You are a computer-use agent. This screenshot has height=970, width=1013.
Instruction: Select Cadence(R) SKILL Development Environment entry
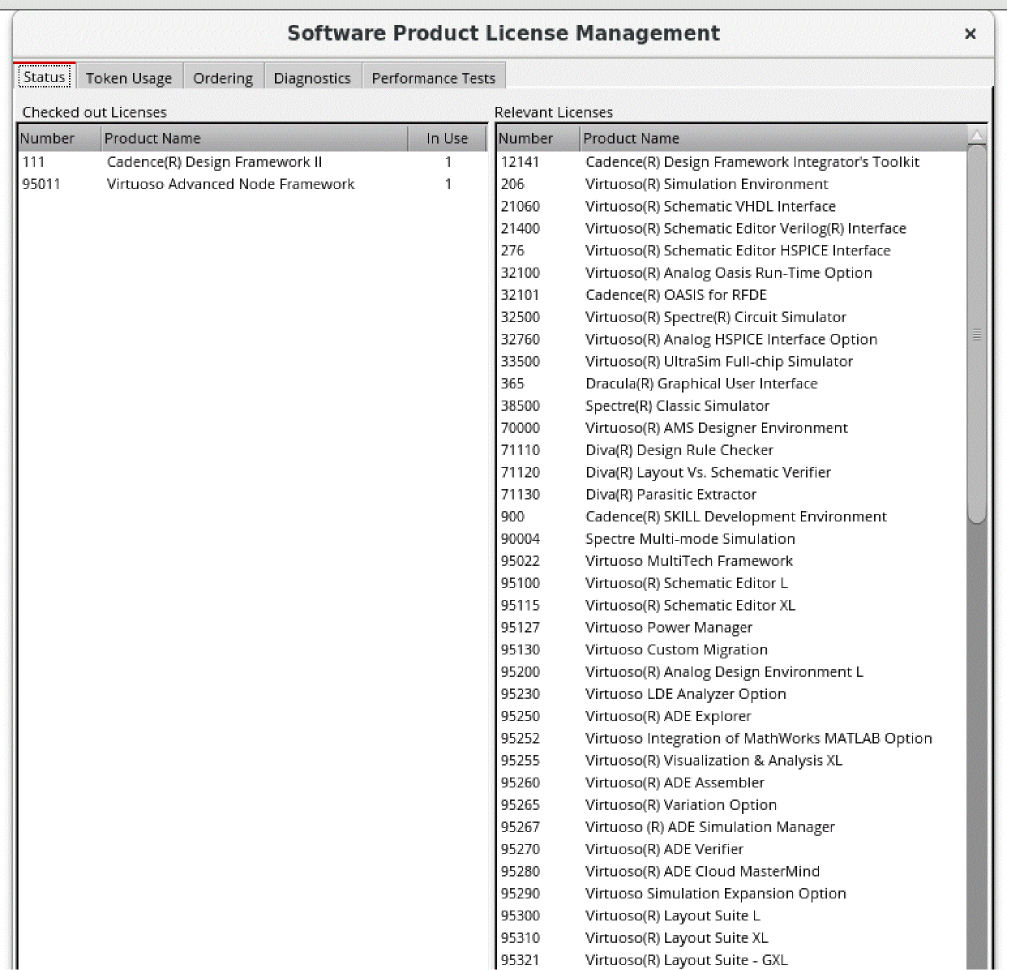(x=735, y=517)
